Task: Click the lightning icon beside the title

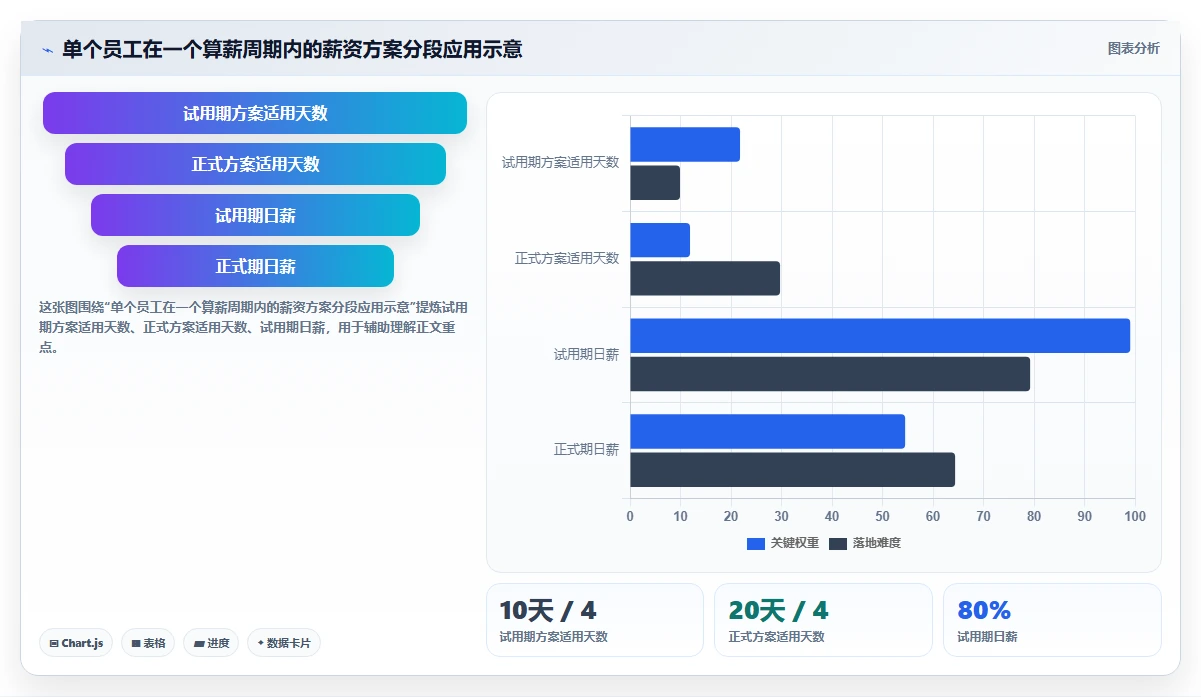Action: tap(47, 50)
